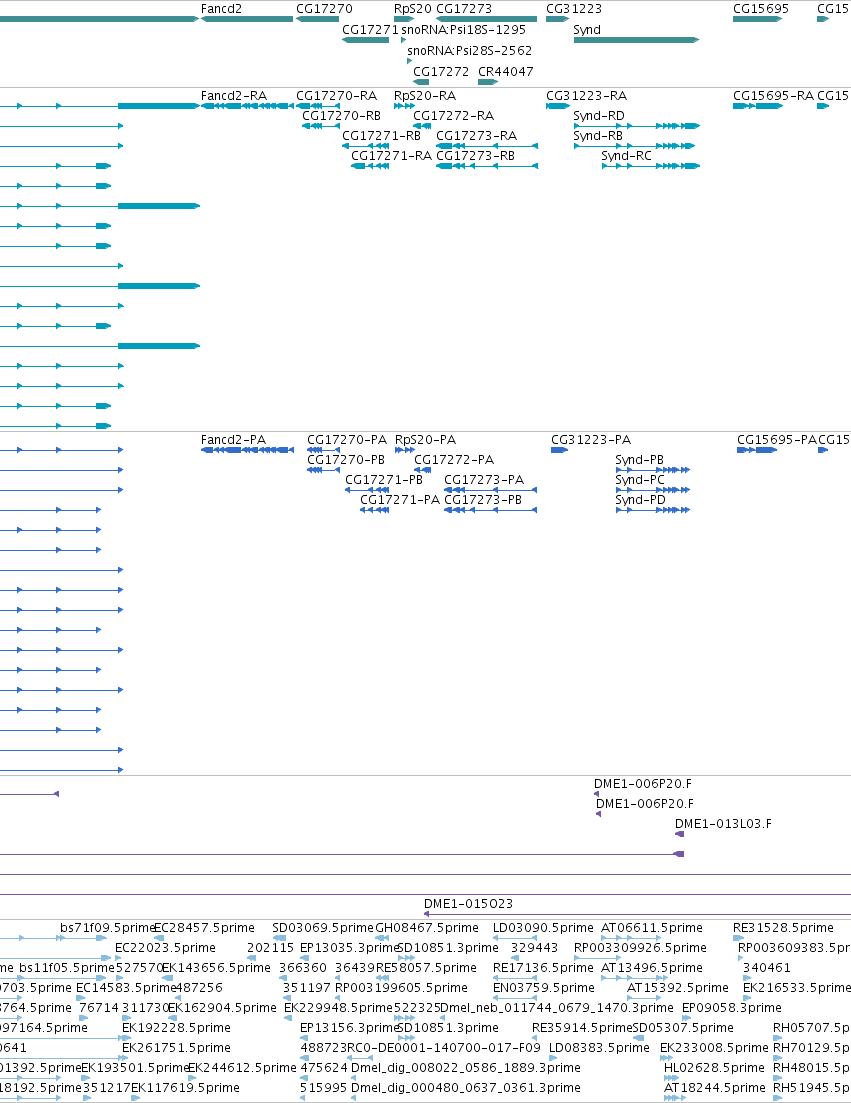Click the EK143656.5prime EST label
The height and width of the screenshot is (1103, 851).
tap(217, 968)
